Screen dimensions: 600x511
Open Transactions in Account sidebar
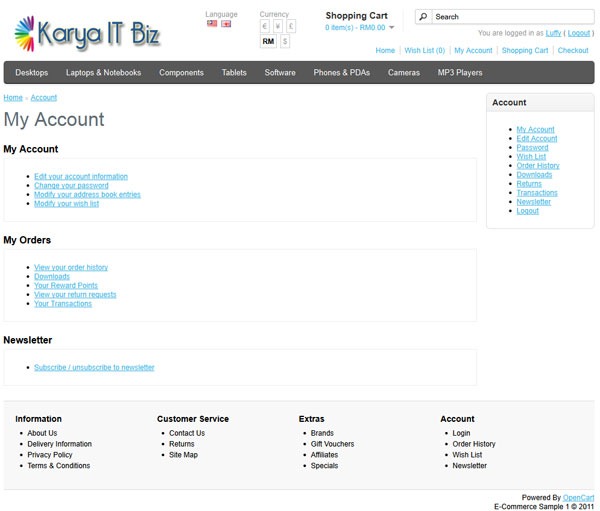point(537,193)
